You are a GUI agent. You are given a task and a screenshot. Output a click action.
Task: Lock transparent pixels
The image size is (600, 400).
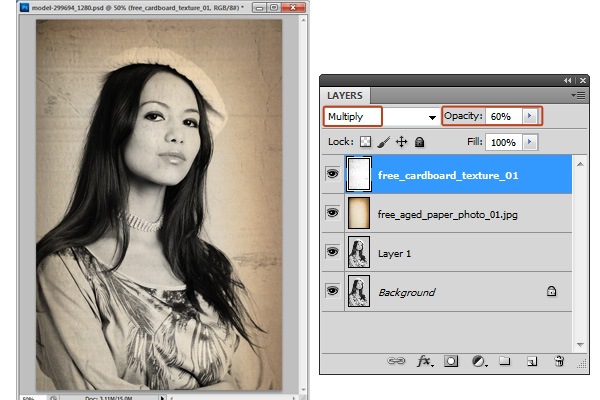(365, 142)
